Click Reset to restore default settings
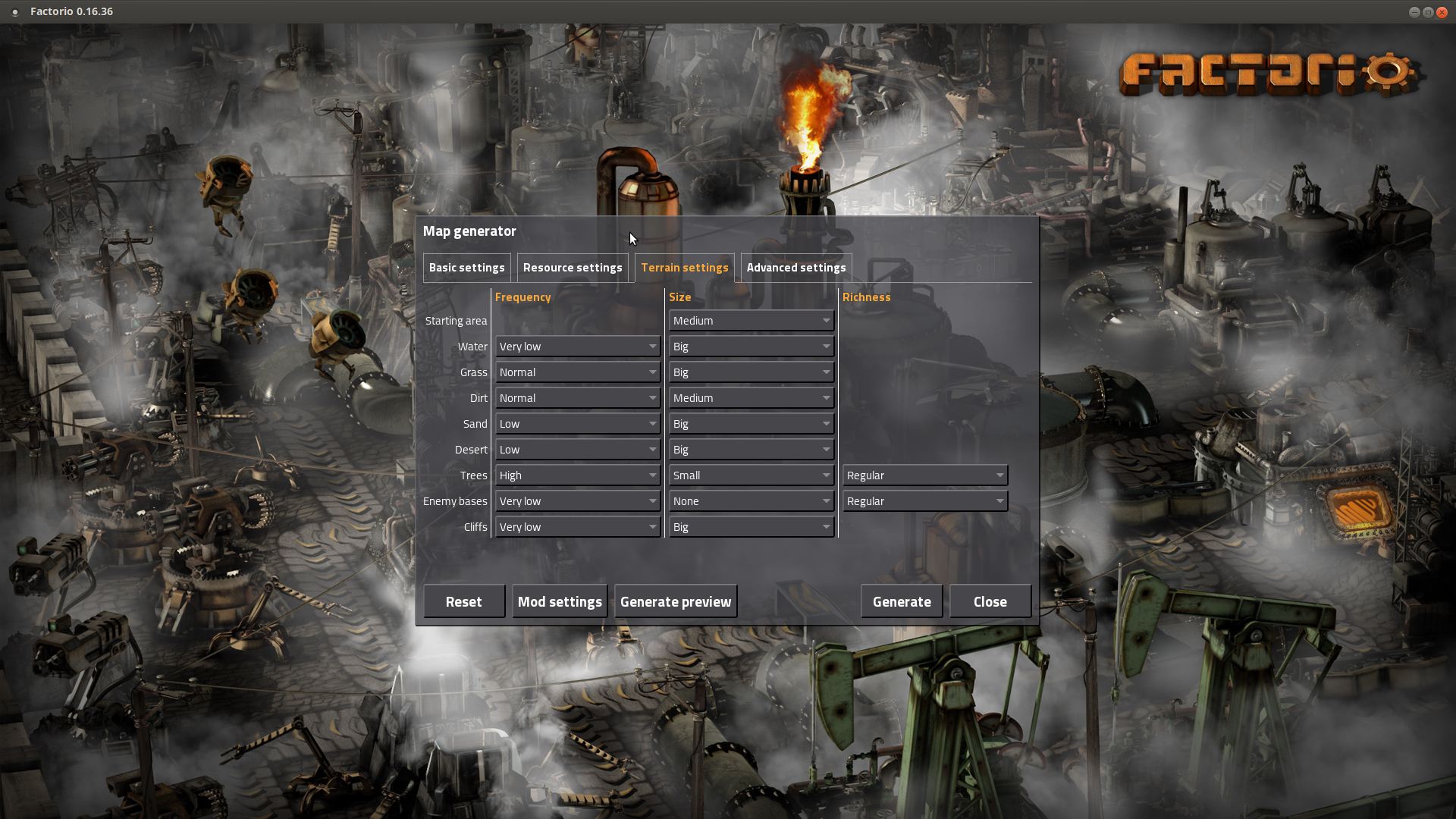Viewport: 1456px width, 819px height. point(463,601)
